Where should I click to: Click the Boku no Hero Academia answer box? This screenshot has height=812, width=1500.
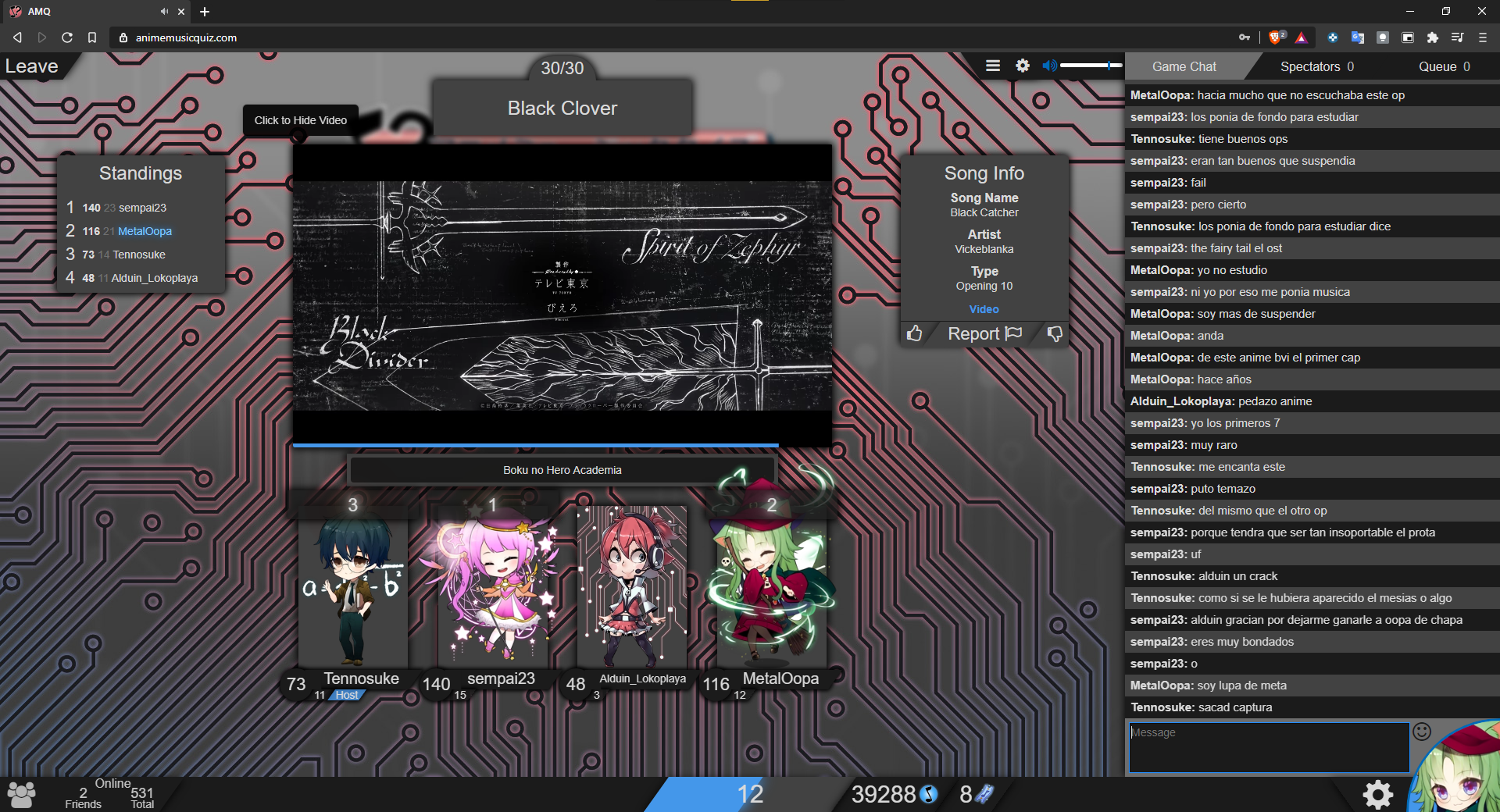pyautogui.click(x=562, y=470)
